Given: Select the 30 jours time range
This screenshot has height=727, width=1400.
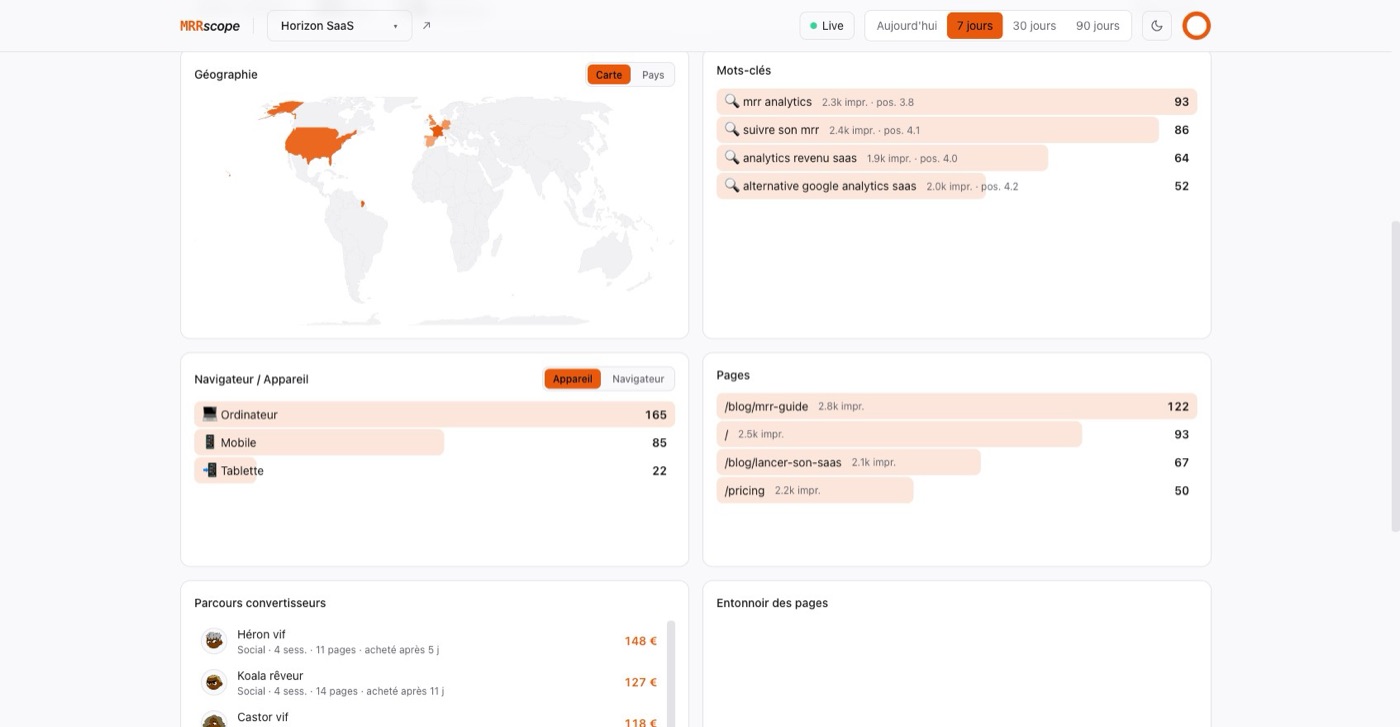Looking at the screenshot, I should [1034, 26].
